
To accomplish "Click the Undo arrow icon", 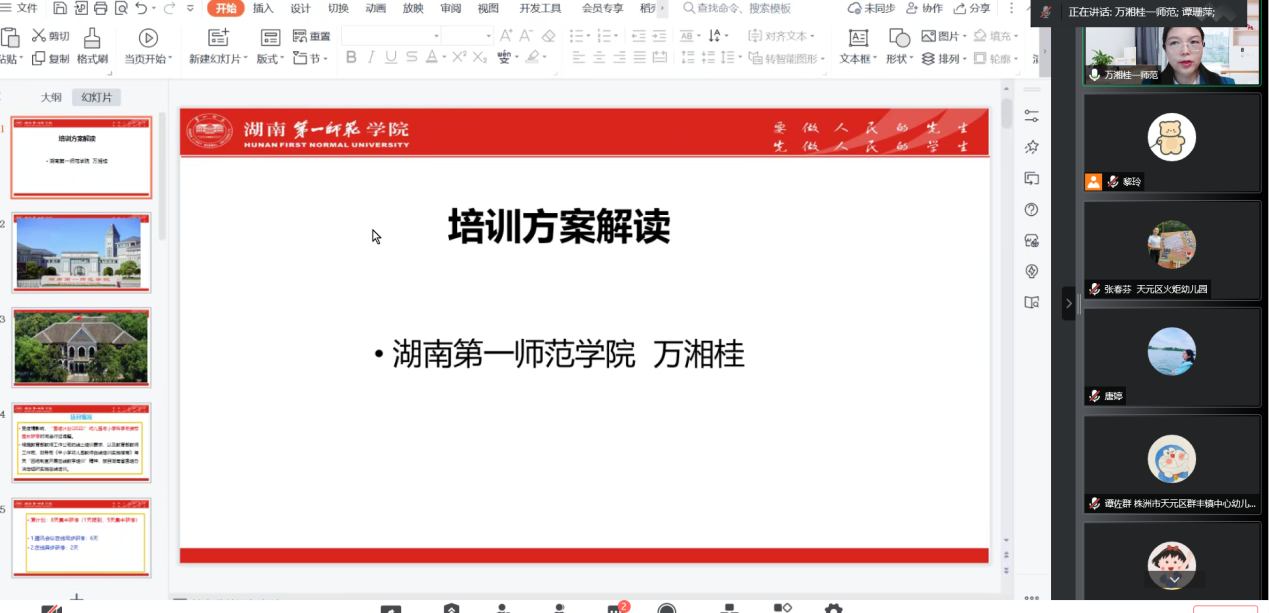I will [141, 9].
